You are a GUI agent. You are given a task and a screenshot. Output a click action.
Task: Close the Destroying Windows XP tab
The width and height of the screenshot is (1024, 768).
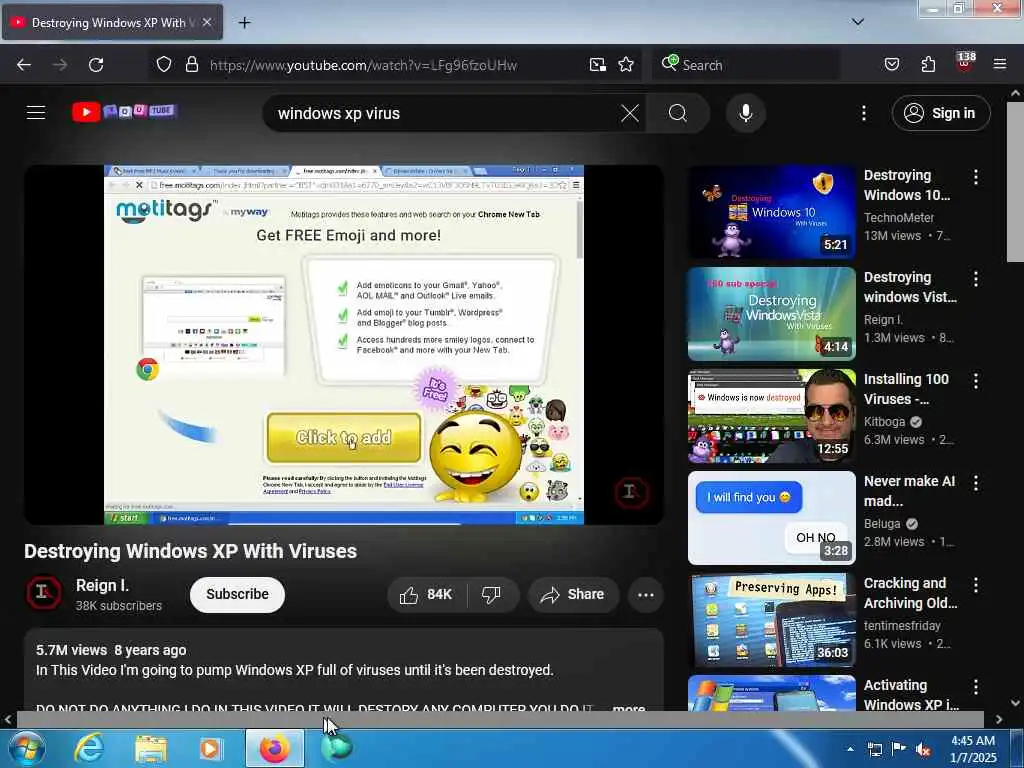[207, 22]
